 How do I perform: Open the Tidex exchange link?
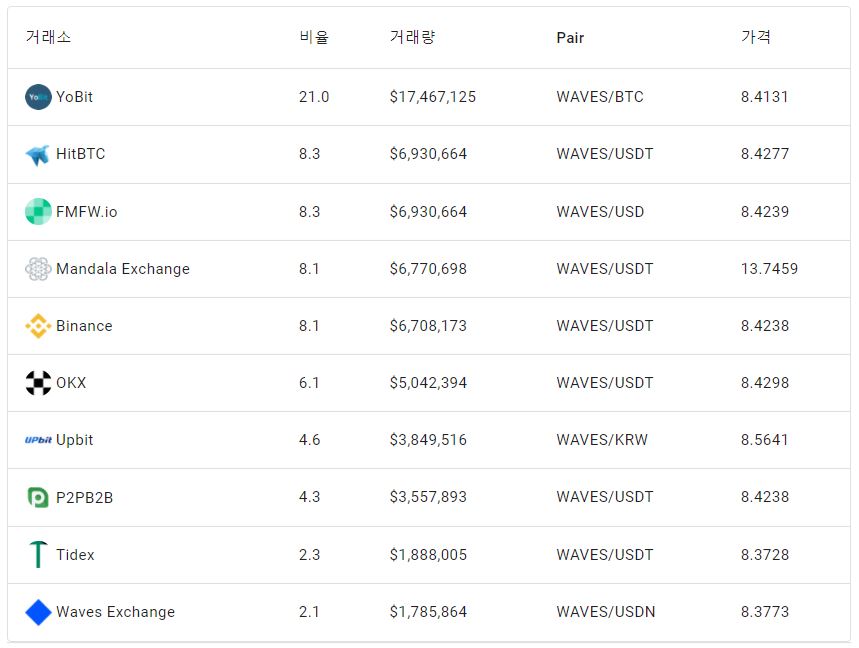click(x=75, y=555)
